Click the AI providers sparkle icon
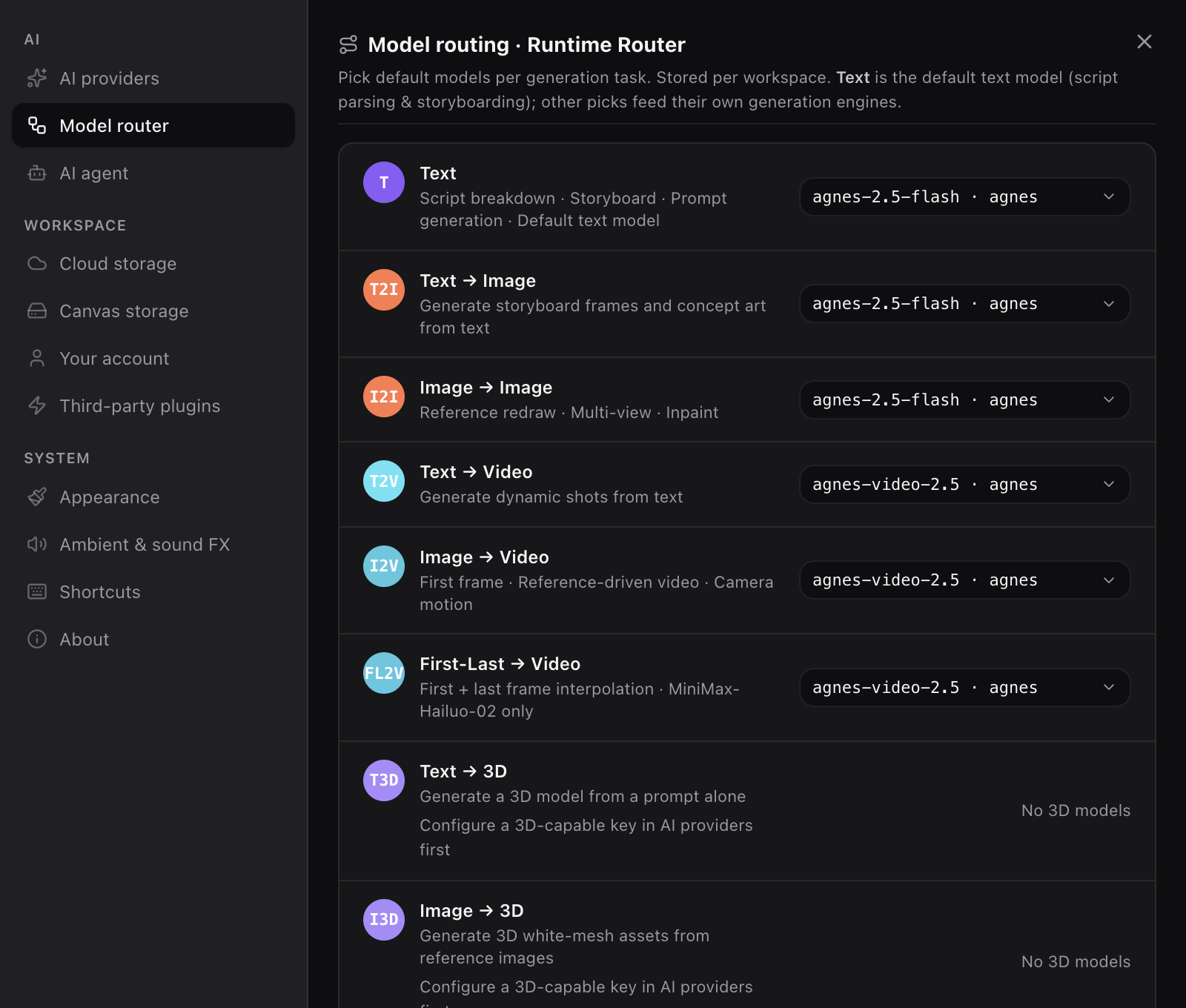Viewport: 1186px width, 1008px height. point(37,78)
